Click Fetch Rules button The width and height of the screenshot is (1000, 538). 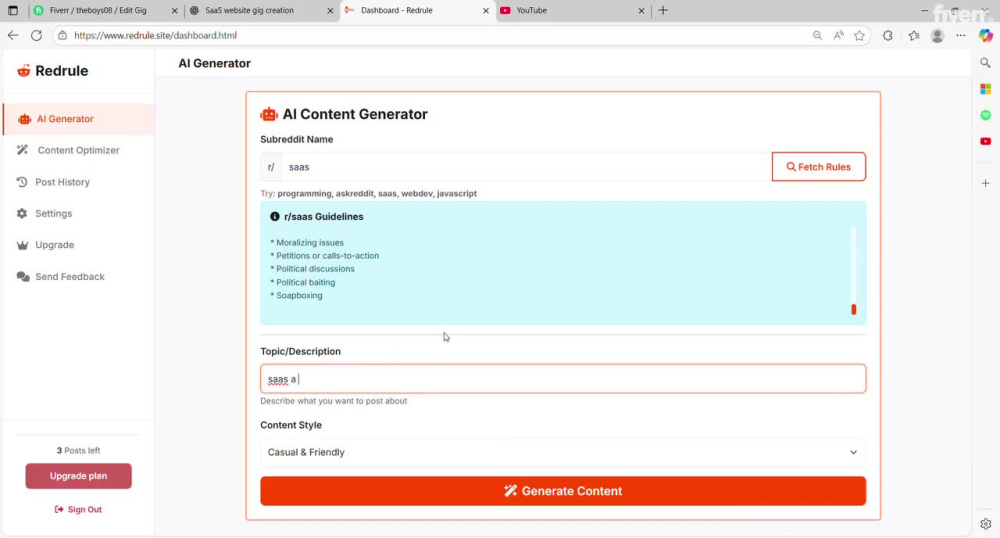click(819, 167)
